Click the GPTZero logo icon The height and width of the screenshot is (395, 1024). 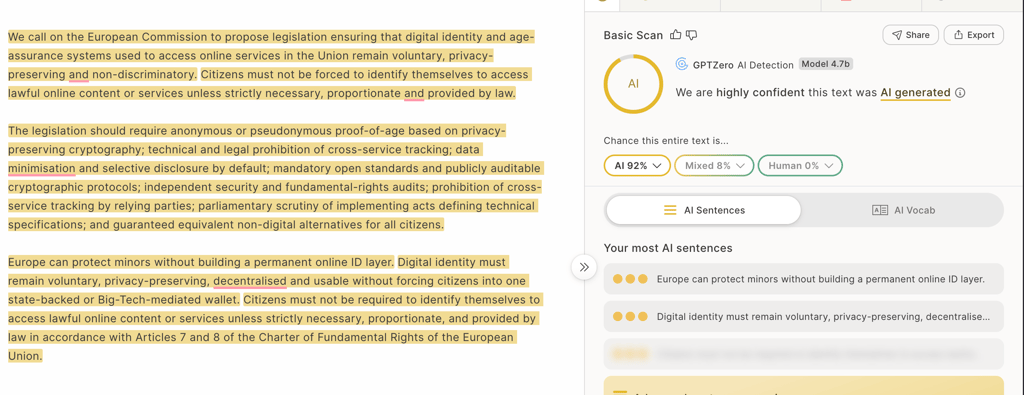pos(681,64)
